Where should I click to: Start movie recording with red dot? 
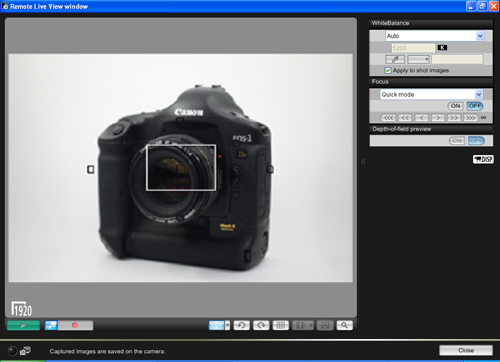(75, 325)
